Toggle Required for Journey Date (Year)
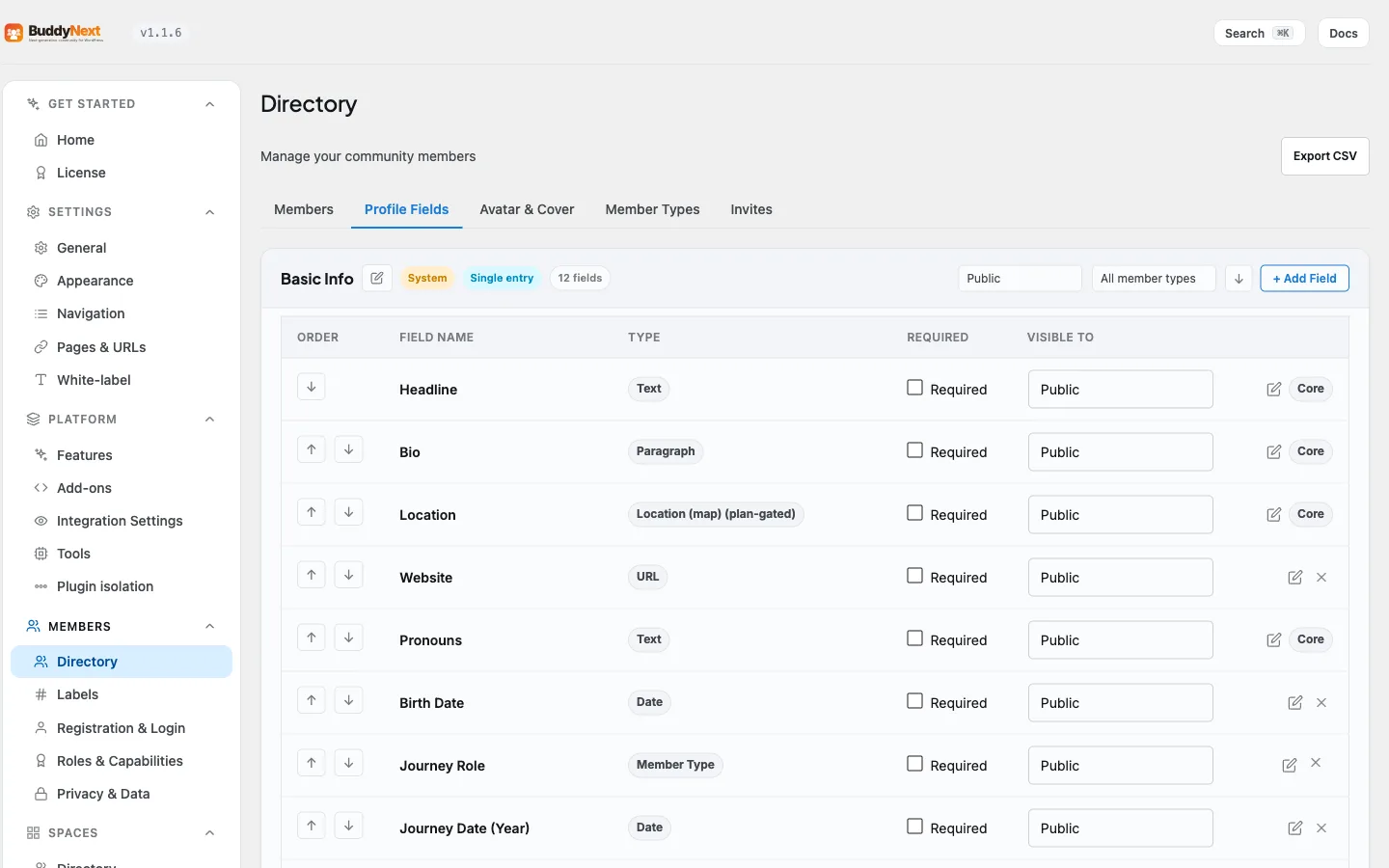The height and width of the screenshot is (868, 1389). [914, 827]
